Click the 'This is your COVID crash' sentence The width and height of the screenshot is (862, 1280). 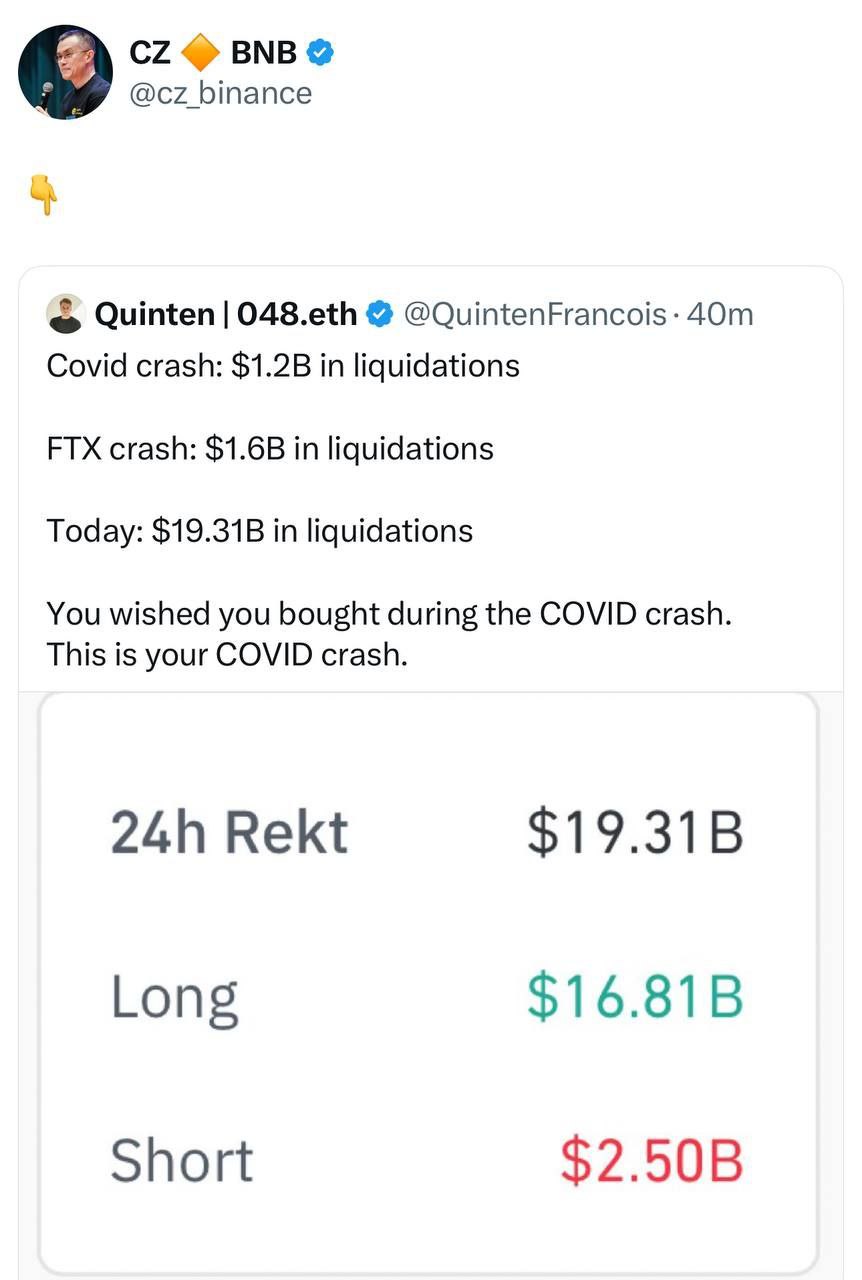pyautogui.click(x=227, y=654)
